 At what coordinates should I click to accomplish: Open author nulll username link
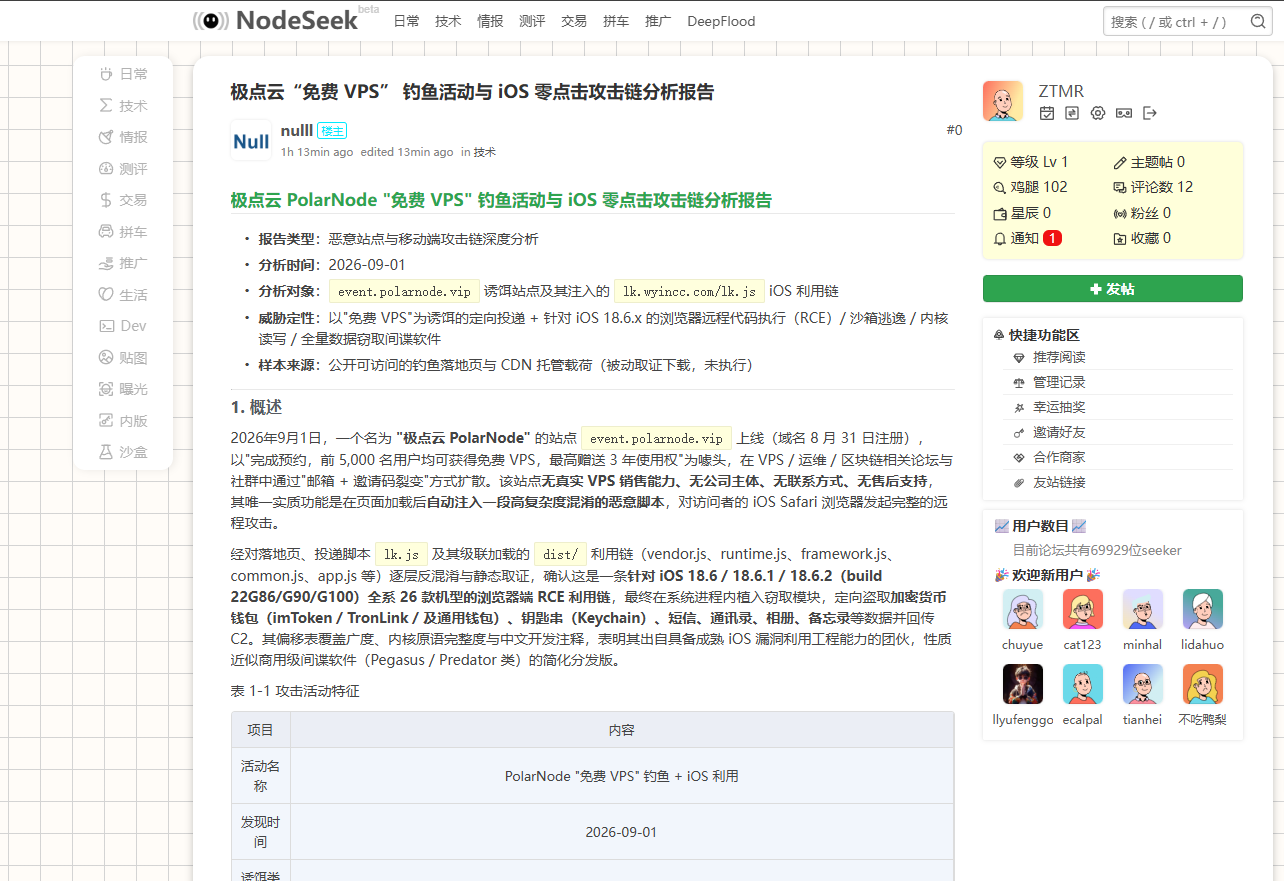pos(297,130)
